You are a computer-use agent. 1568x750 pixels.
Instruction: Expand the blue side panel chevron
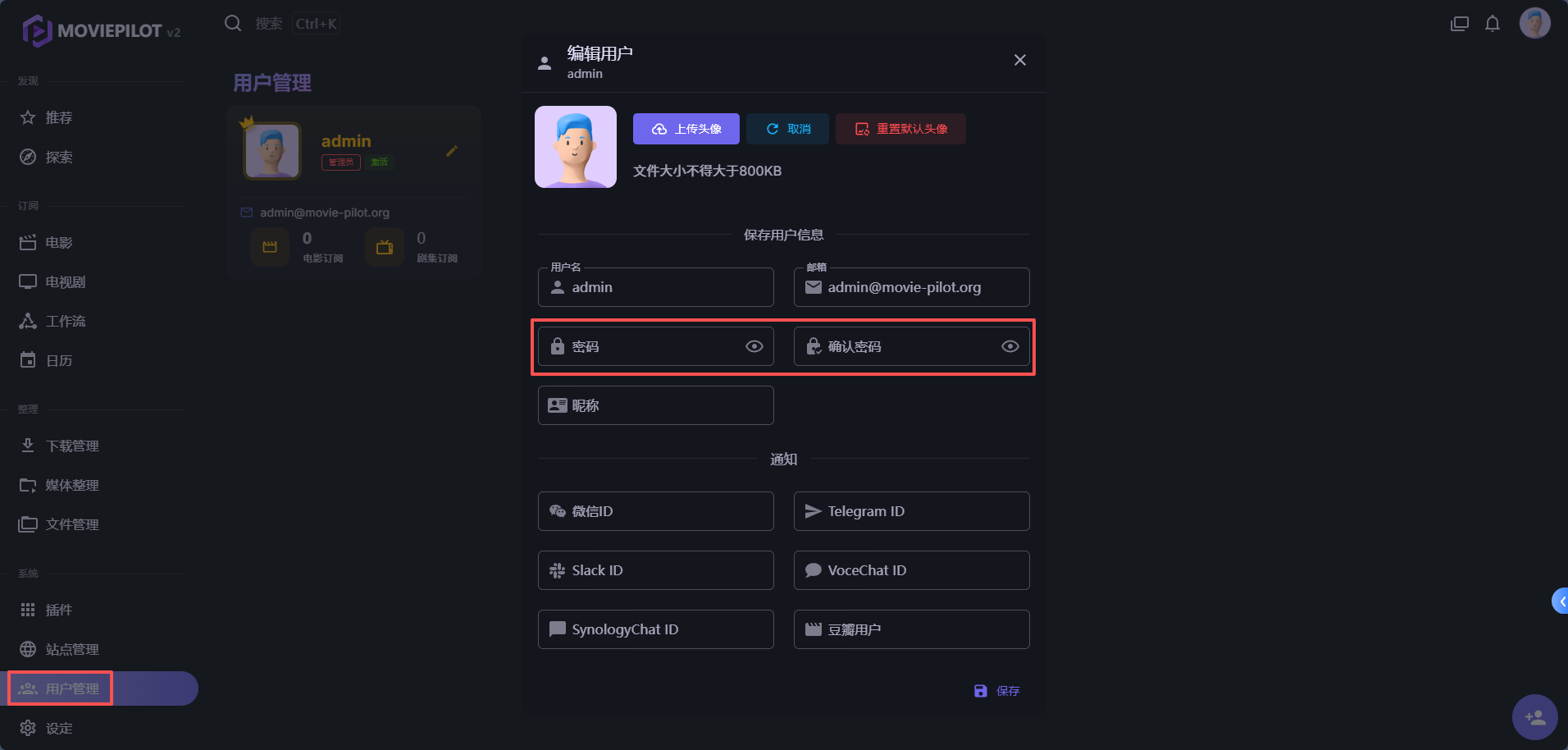1561,601
